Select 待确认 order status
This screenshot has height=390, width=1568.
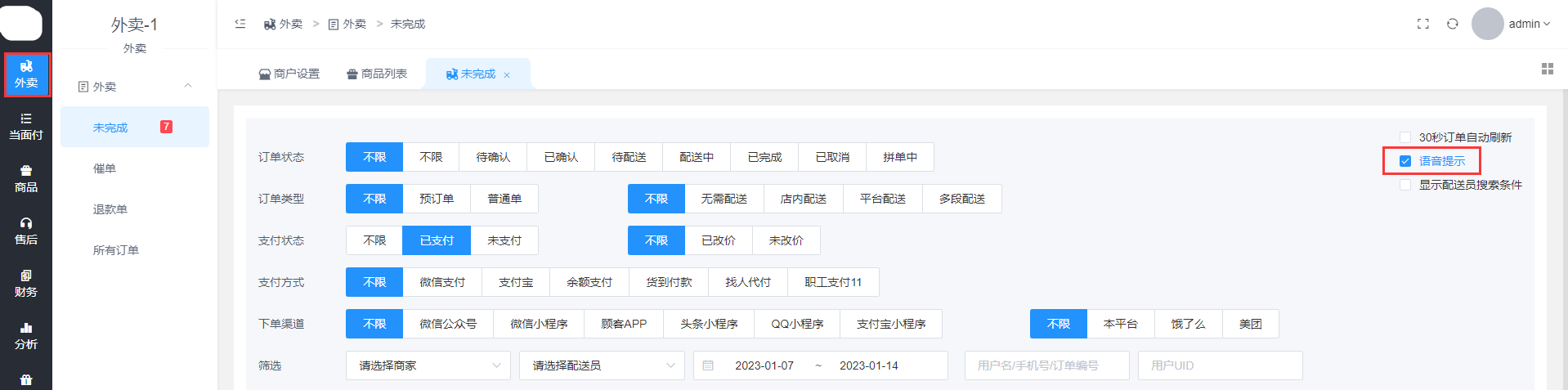click(x=493, y=157)
